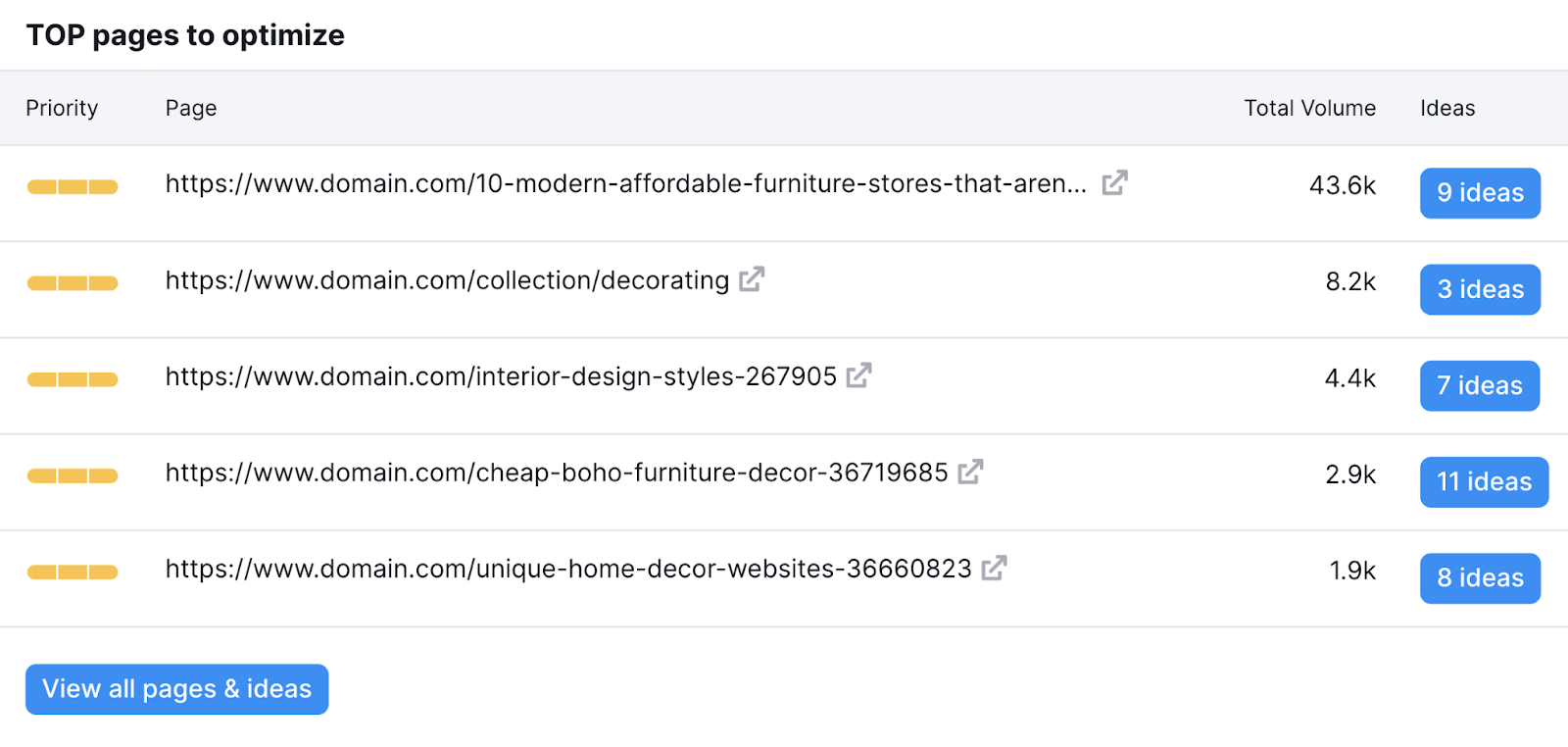This screenshot has width=1568, height=747.
Task: Click the Page column header
Action: click(x=191, y=108)
